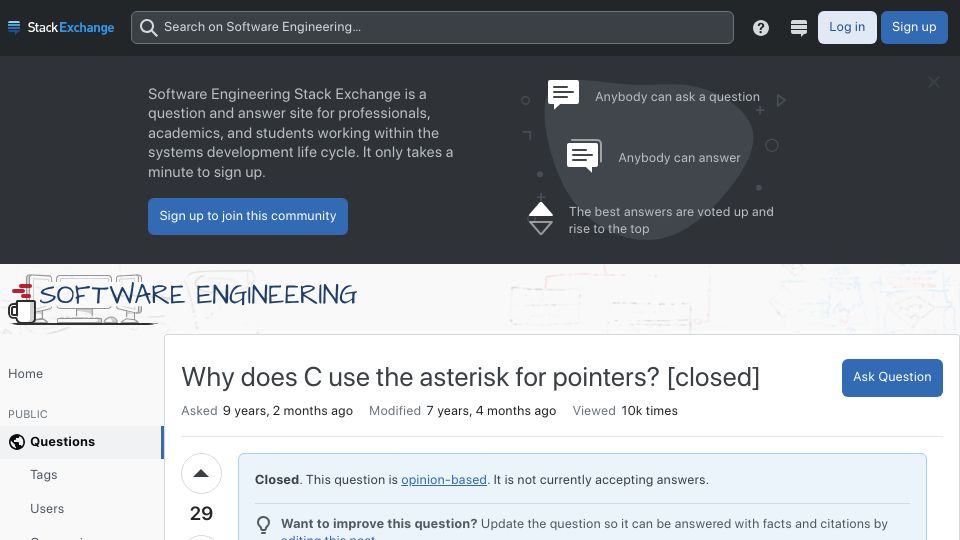Click Sign up to join this community

click(x=247, y=216)
